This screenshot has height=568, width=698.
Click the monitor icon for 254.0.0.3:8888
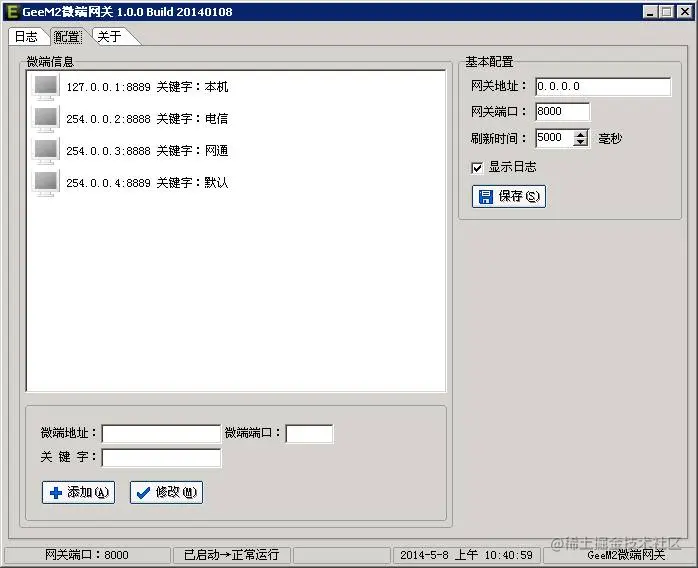coord(46,151)
